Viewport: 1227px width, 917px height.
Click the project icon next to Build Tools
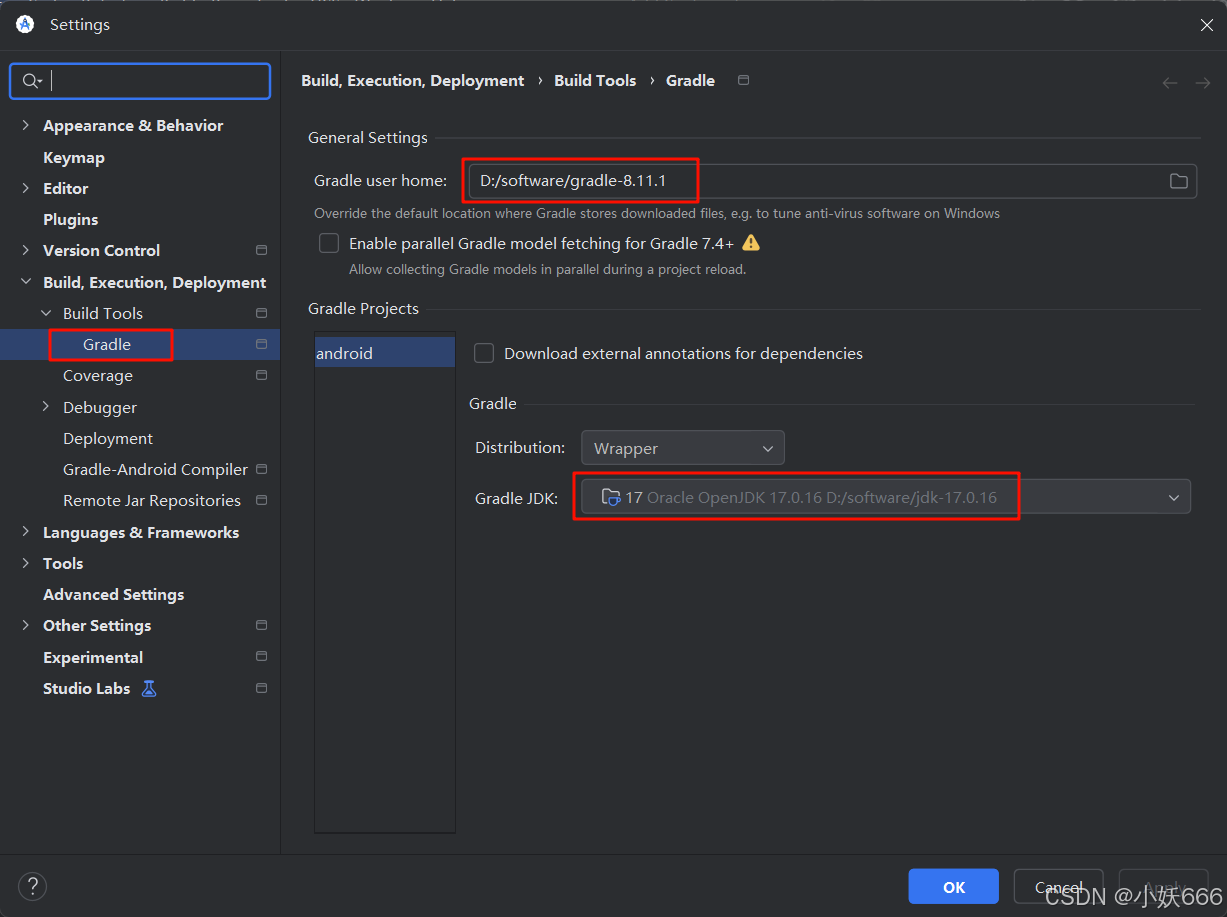pyautogui.click(x=261, y=313)
